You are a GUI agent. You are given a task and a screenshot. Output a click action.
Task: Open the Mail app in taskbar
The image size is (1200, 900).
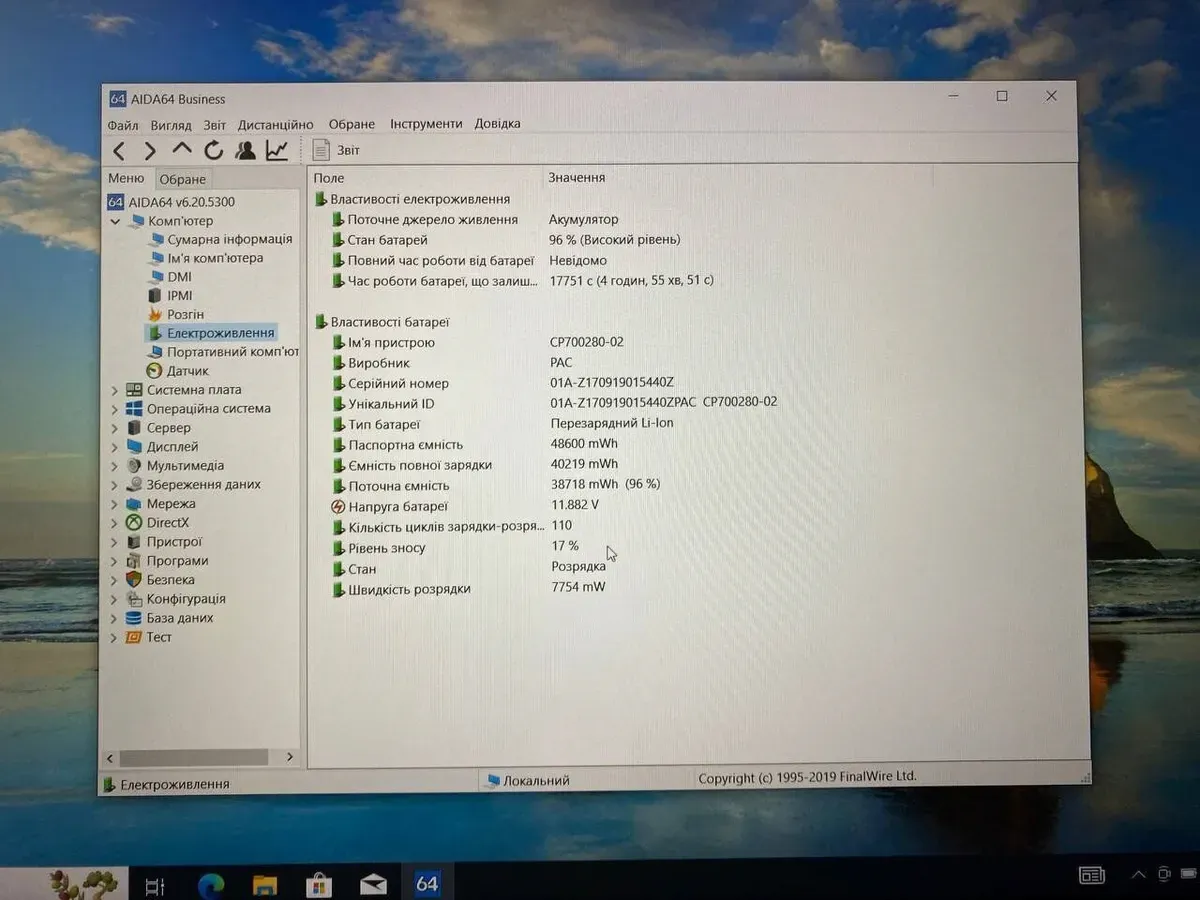[373, 884]
